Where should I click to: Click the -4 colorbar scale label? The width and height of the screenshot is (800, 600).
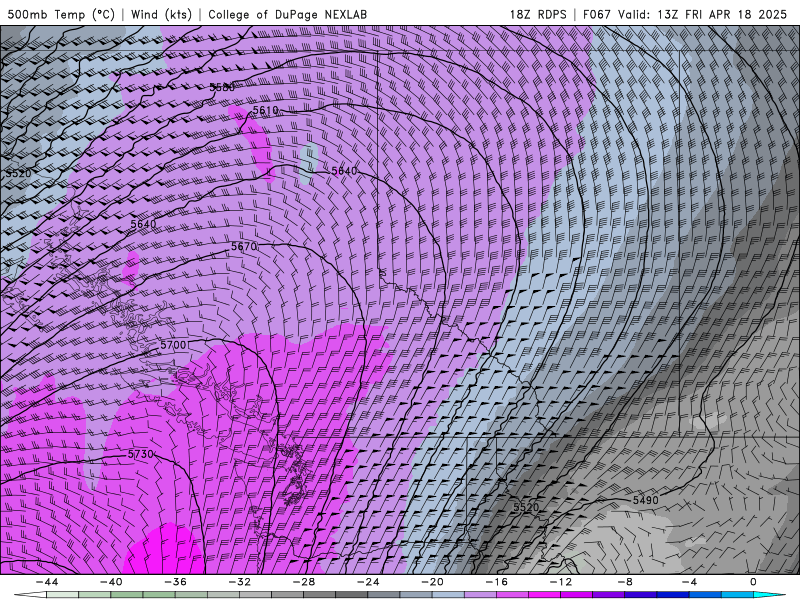click(689, 582)
